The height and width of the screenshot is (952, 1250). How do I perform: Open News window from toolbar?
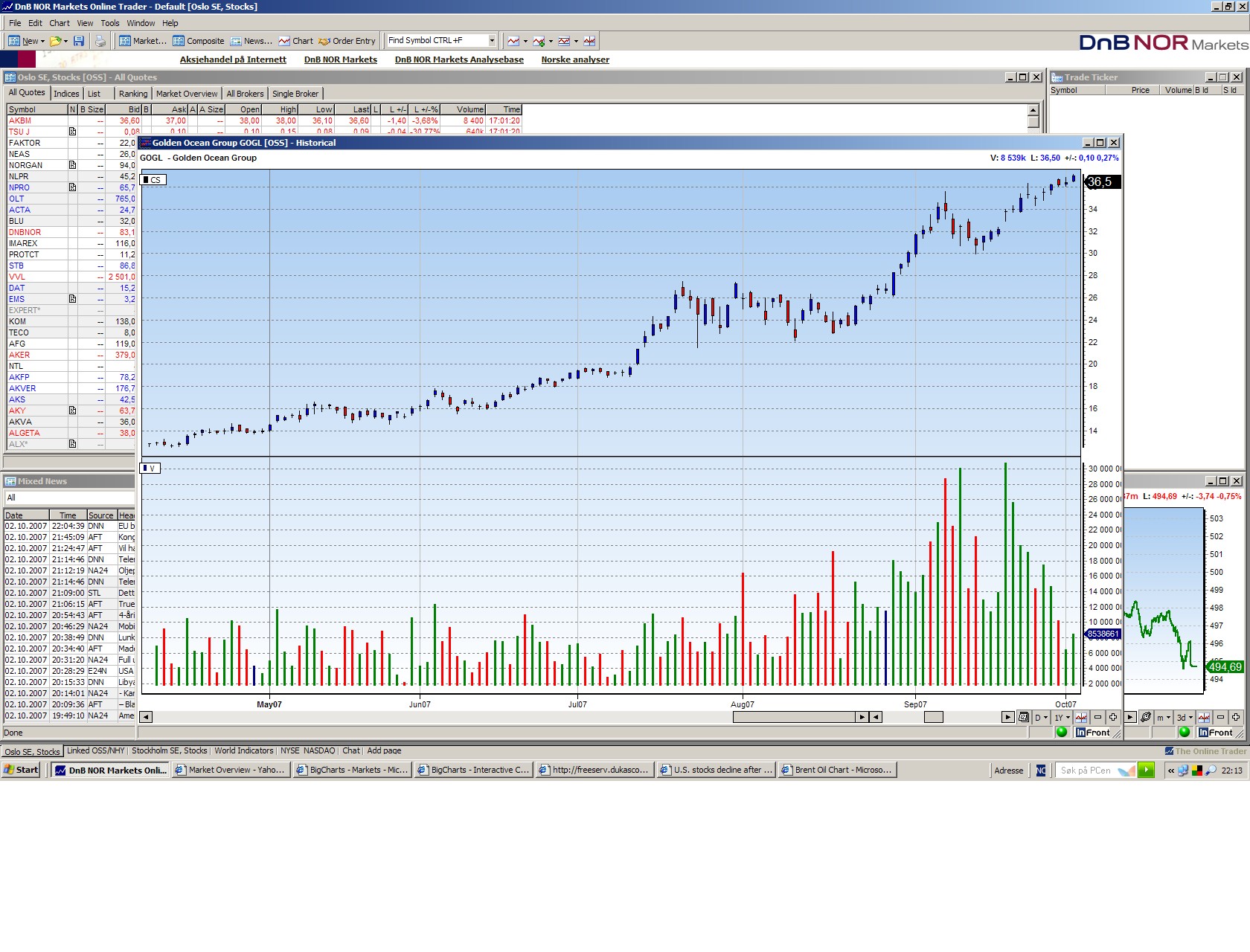coord(251,41)
